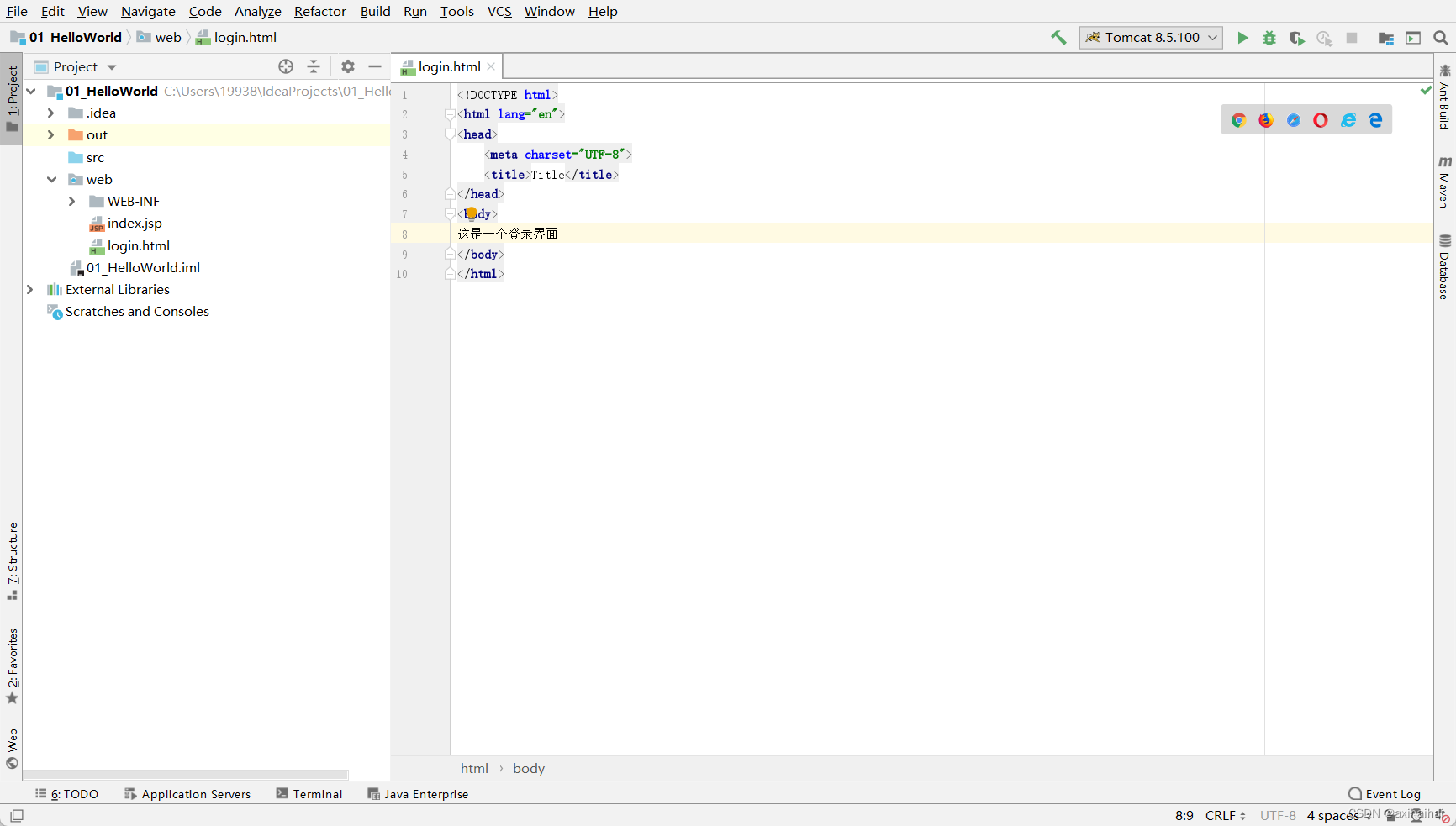The width and height of the screenshot is (1456, 826).
Task: Click 8:9 cursor position in status bar
Action: tap(1184, 816)
